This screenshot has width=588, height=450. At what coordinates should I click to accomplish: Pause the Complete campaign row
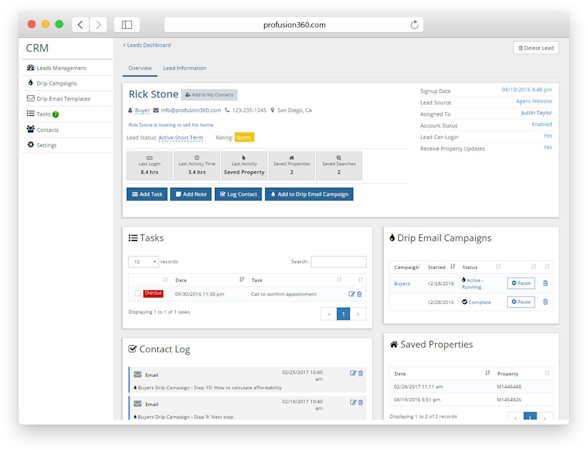click(x=521, y=302)
